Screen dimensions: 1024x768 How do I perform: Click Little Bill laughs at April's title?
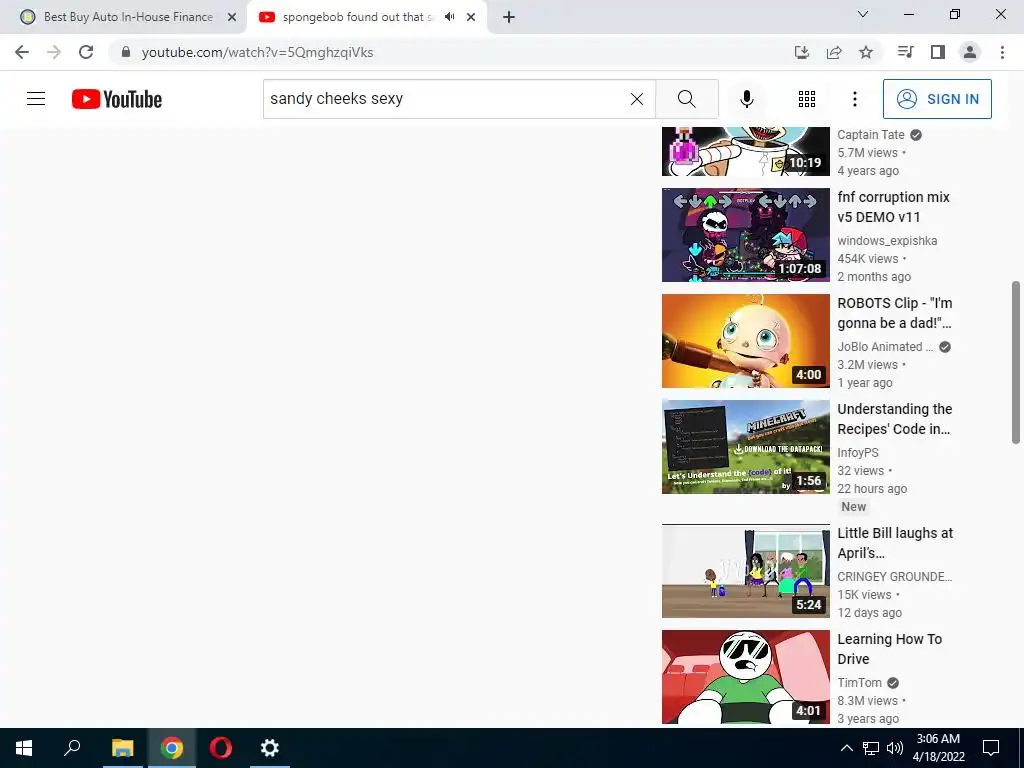point(895,543)
